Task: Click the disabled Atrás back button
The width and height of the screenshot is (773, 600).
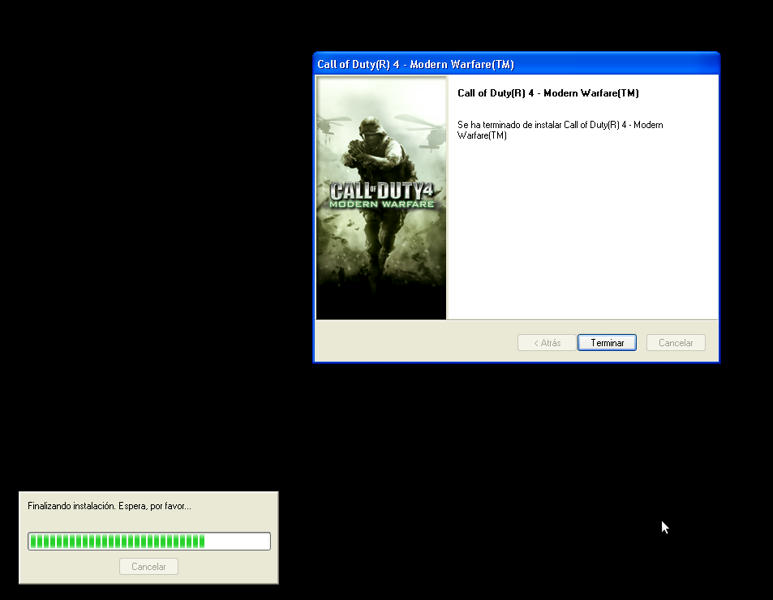Action: pyautogui.click(x=547, y=343)
